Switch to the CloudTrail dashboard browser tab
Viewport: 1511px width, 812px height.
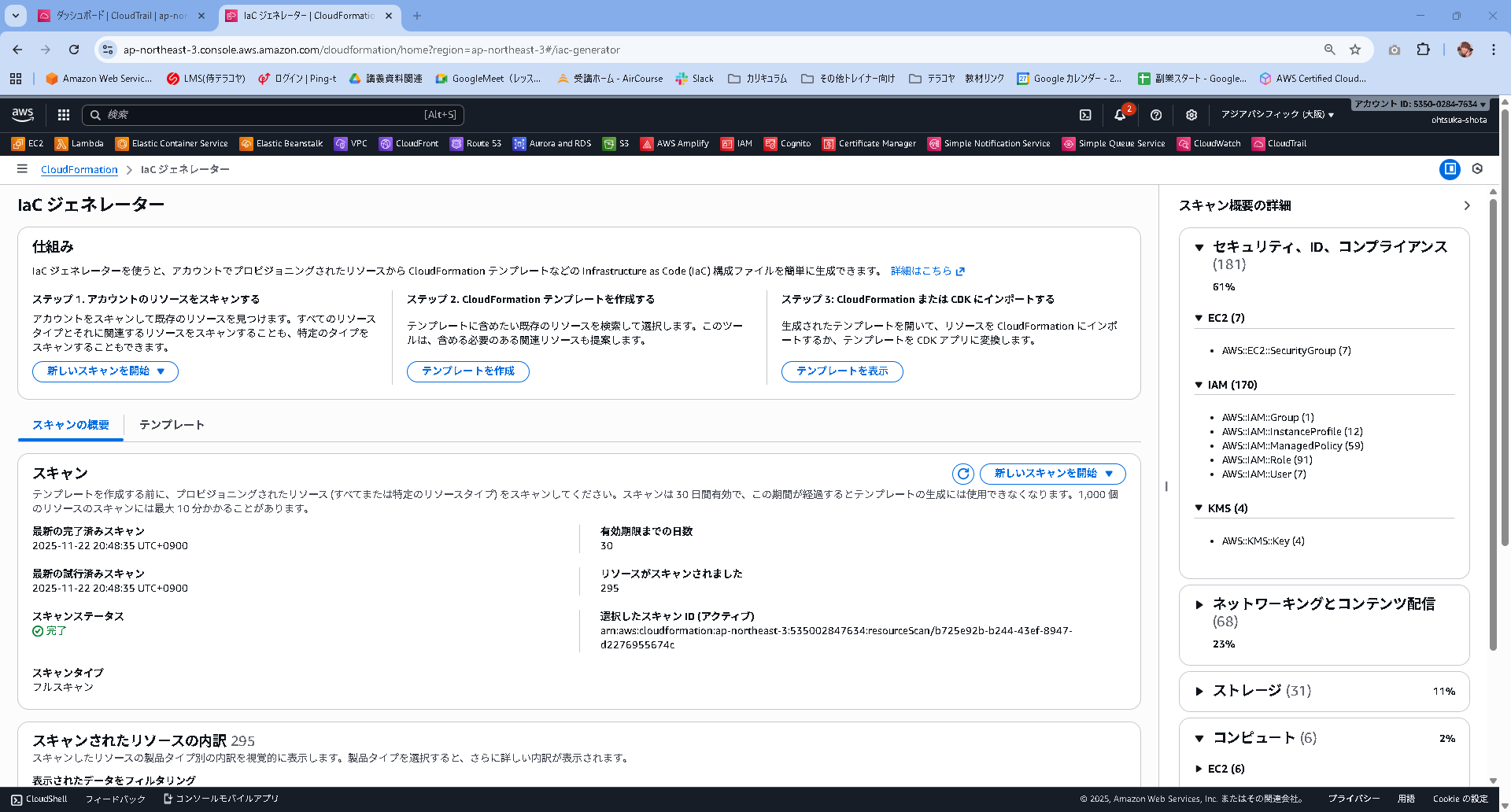(x=121, y=16)
